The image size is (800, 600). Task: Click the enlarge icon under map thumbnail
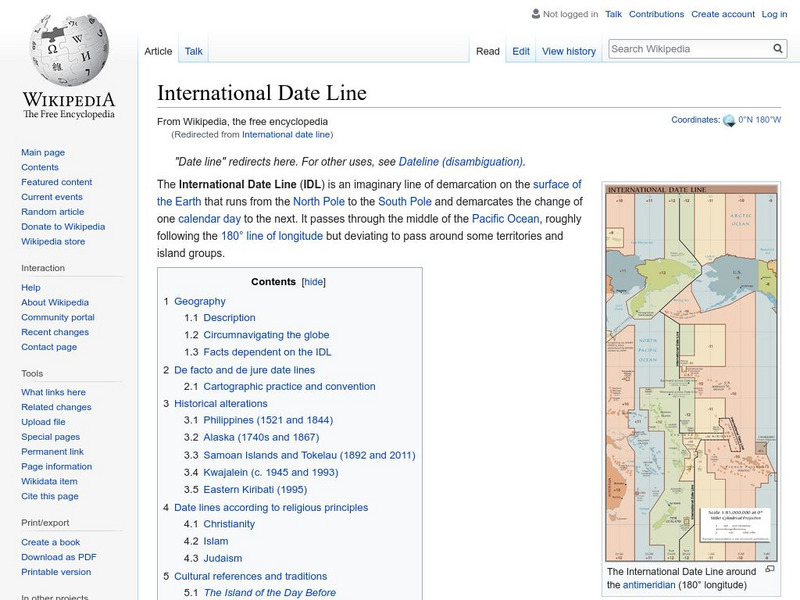coord(769,569)
